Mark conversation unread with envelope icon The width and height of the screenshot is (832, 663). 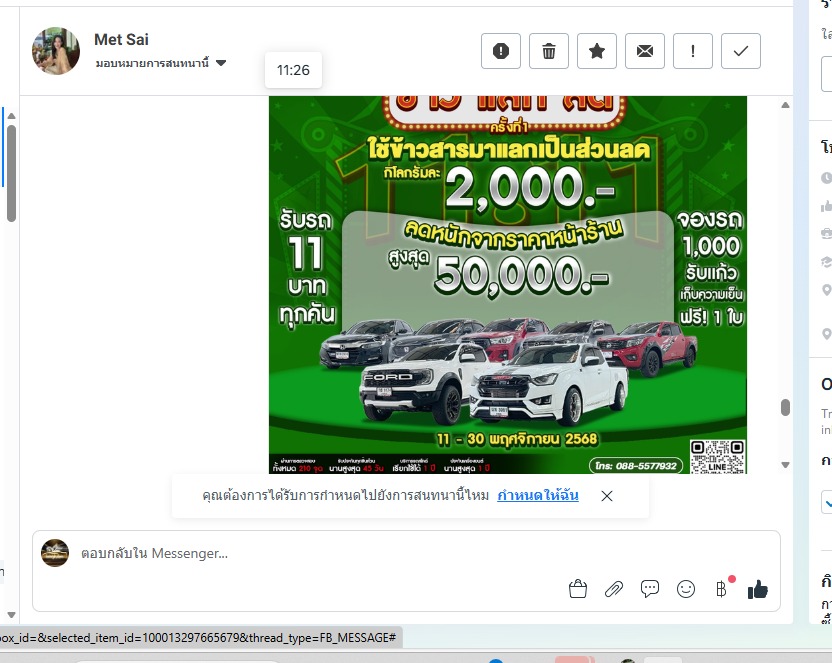(x=645, y=51)
